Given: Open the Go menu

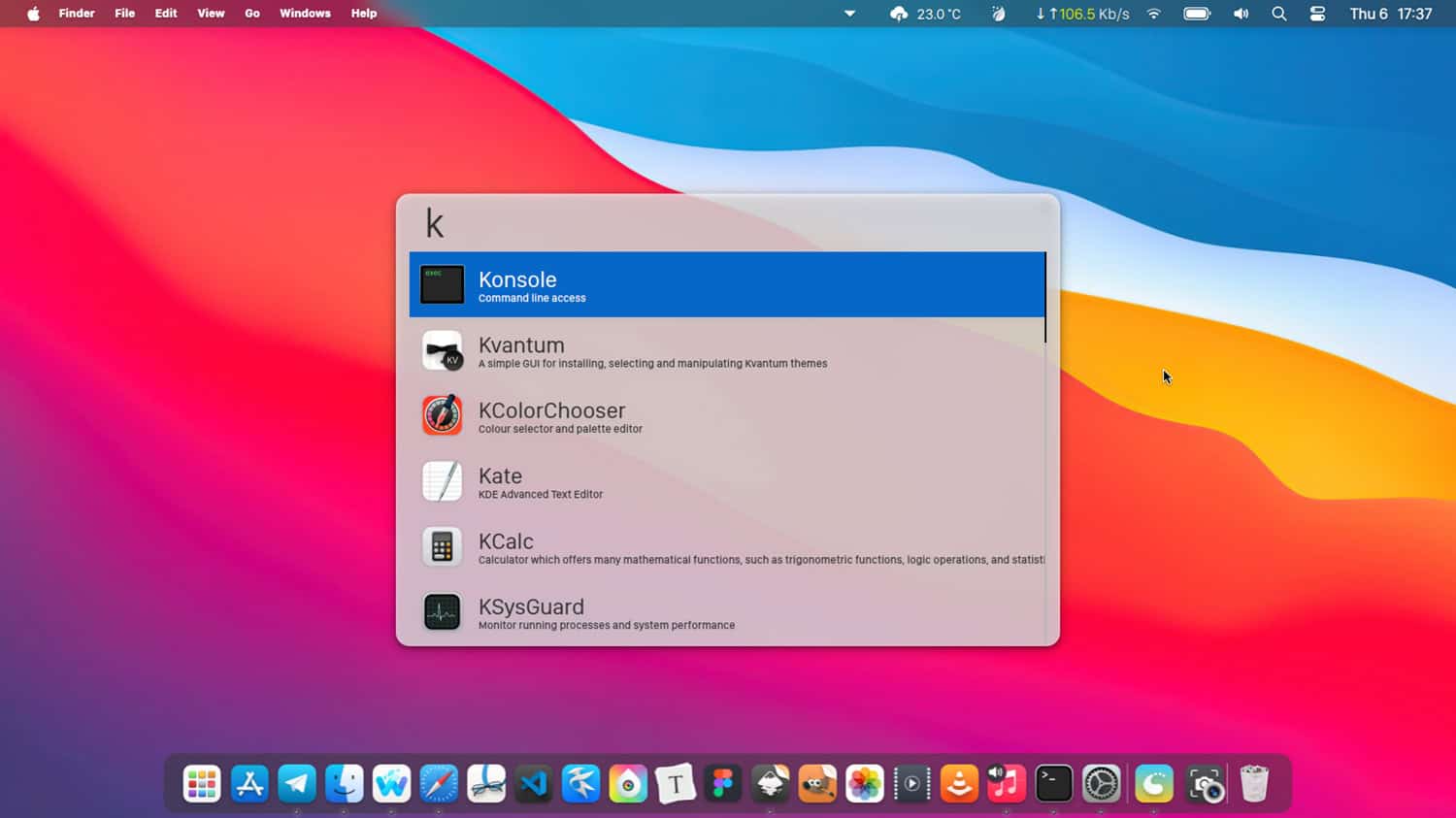Looking at the screenshot, I should pyautogui.click(x=252, y=14).
